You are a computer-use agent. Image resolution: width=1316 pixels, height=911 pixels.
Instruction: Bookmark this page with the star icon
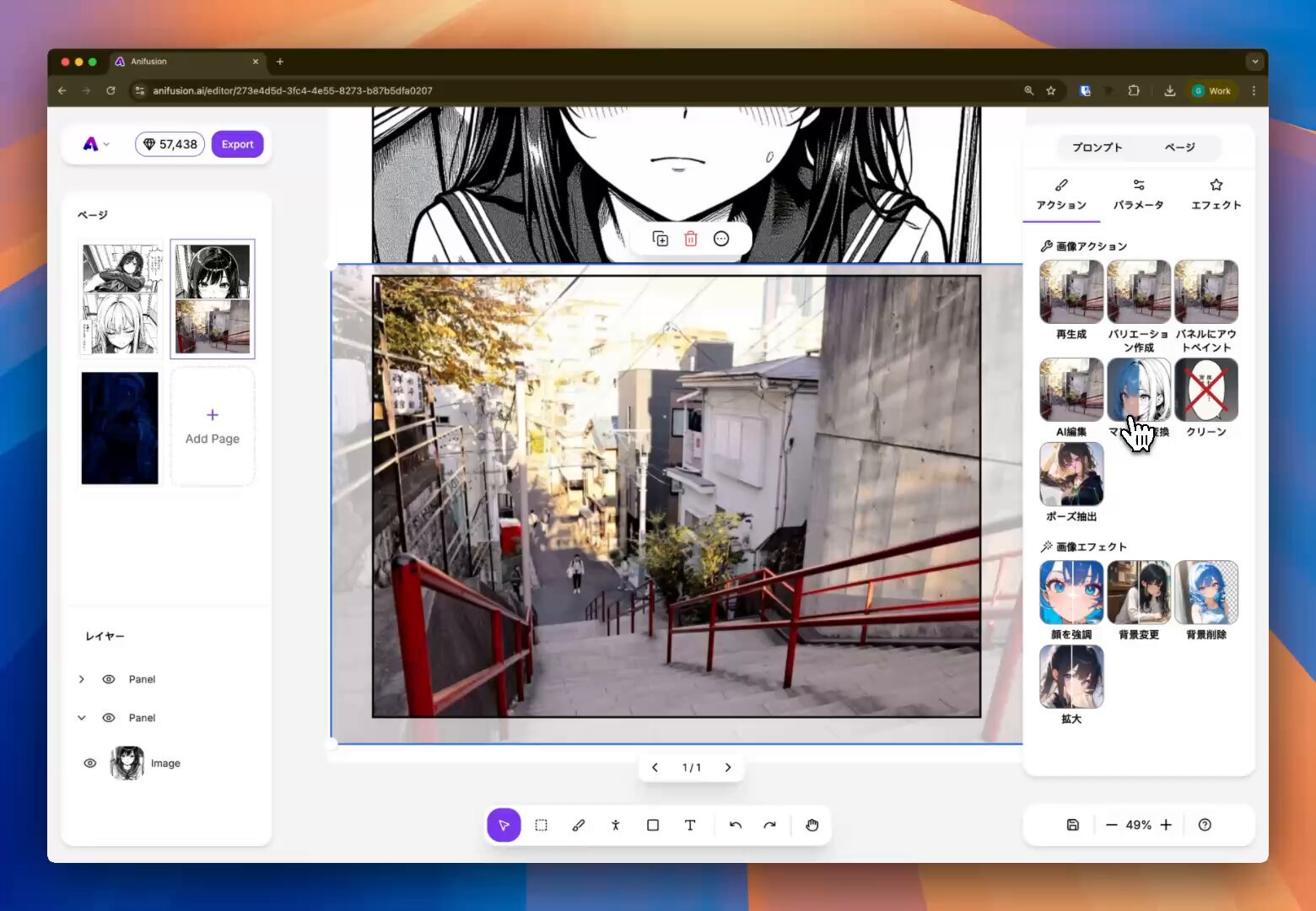click(1051, 90)
